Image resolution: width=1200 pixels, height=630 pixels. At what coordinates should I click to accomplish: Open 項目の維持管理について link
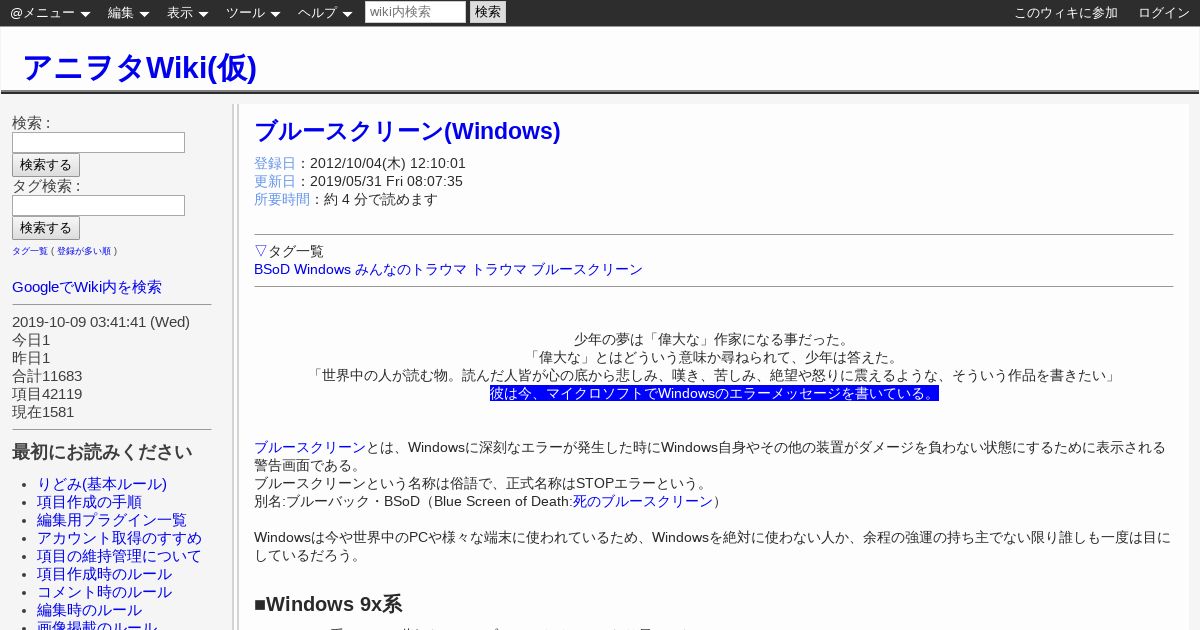[119, 556]
